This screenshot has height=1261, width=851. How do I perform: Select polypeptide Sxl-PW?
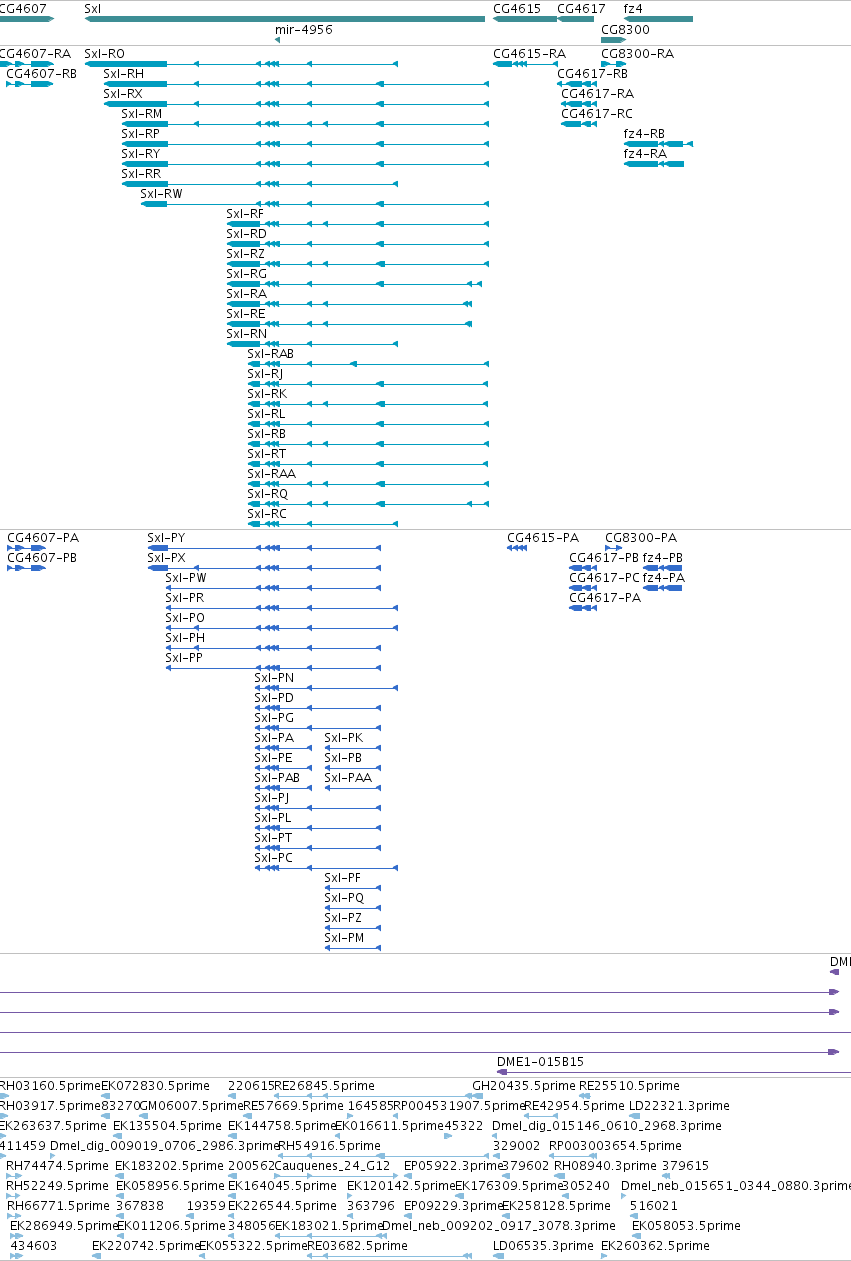[186, 578]
